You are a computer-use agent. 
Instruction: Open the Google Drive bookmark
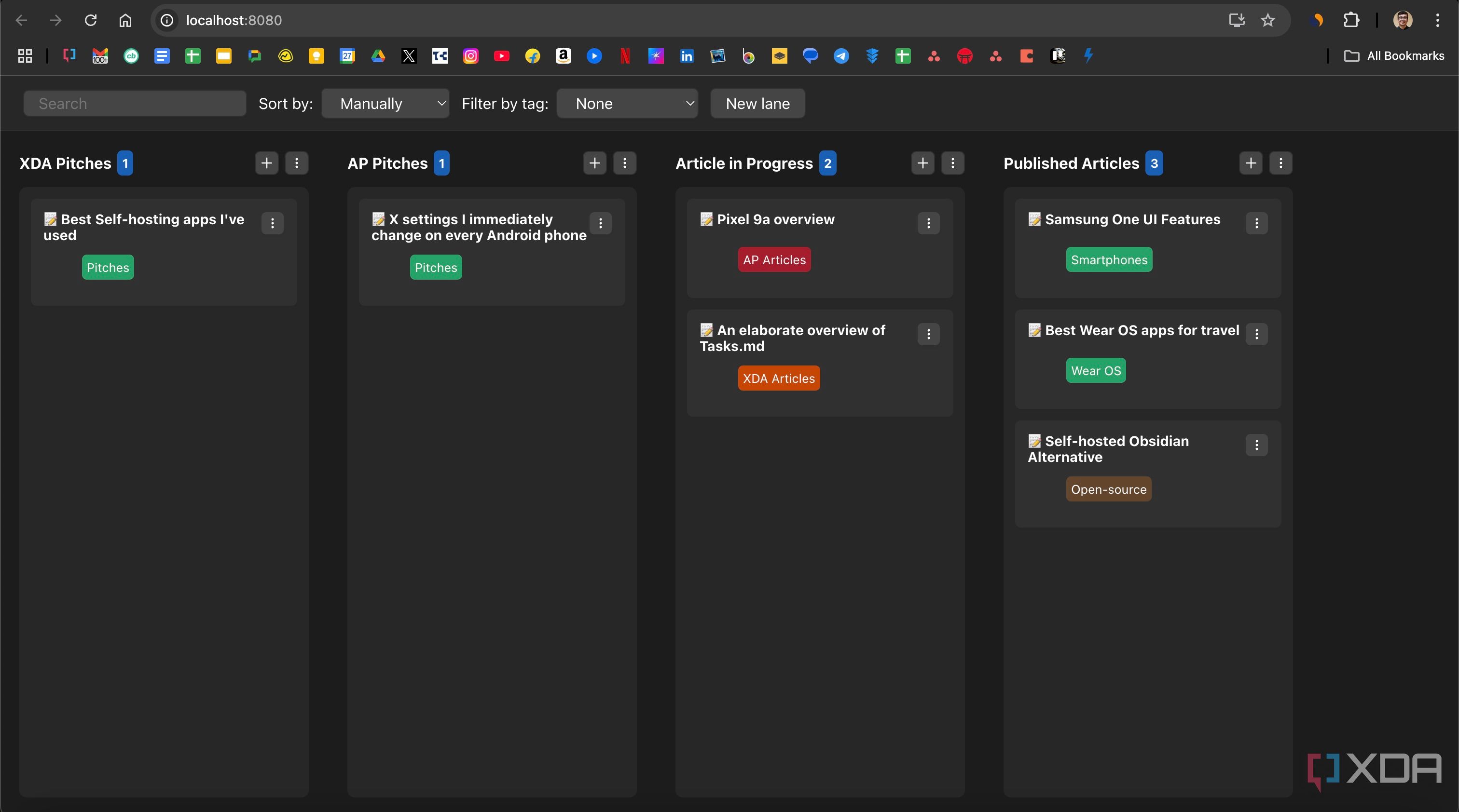378,55
